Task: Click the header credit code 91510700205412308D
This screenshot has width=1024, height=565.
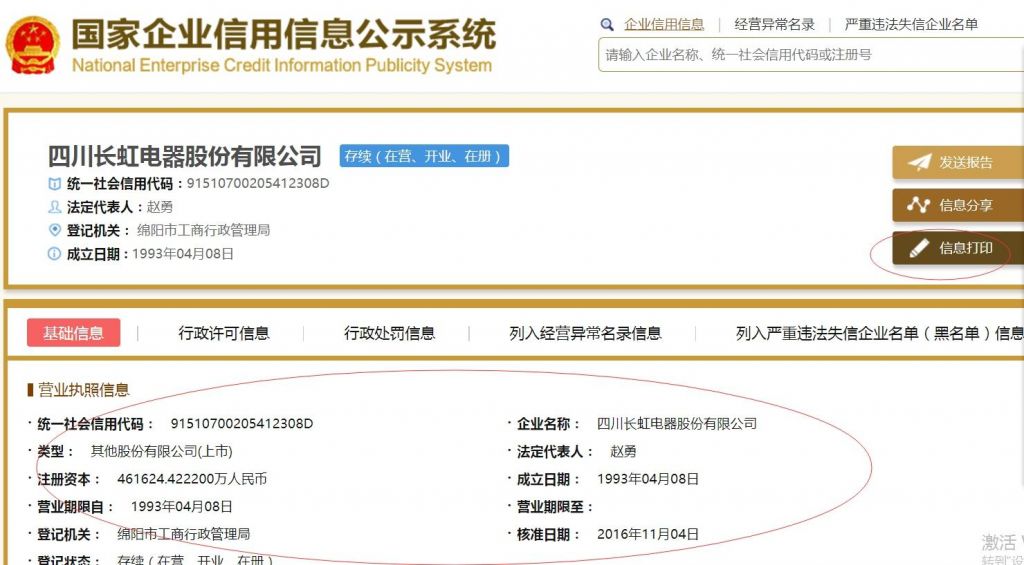Action: tap(258, 184)
